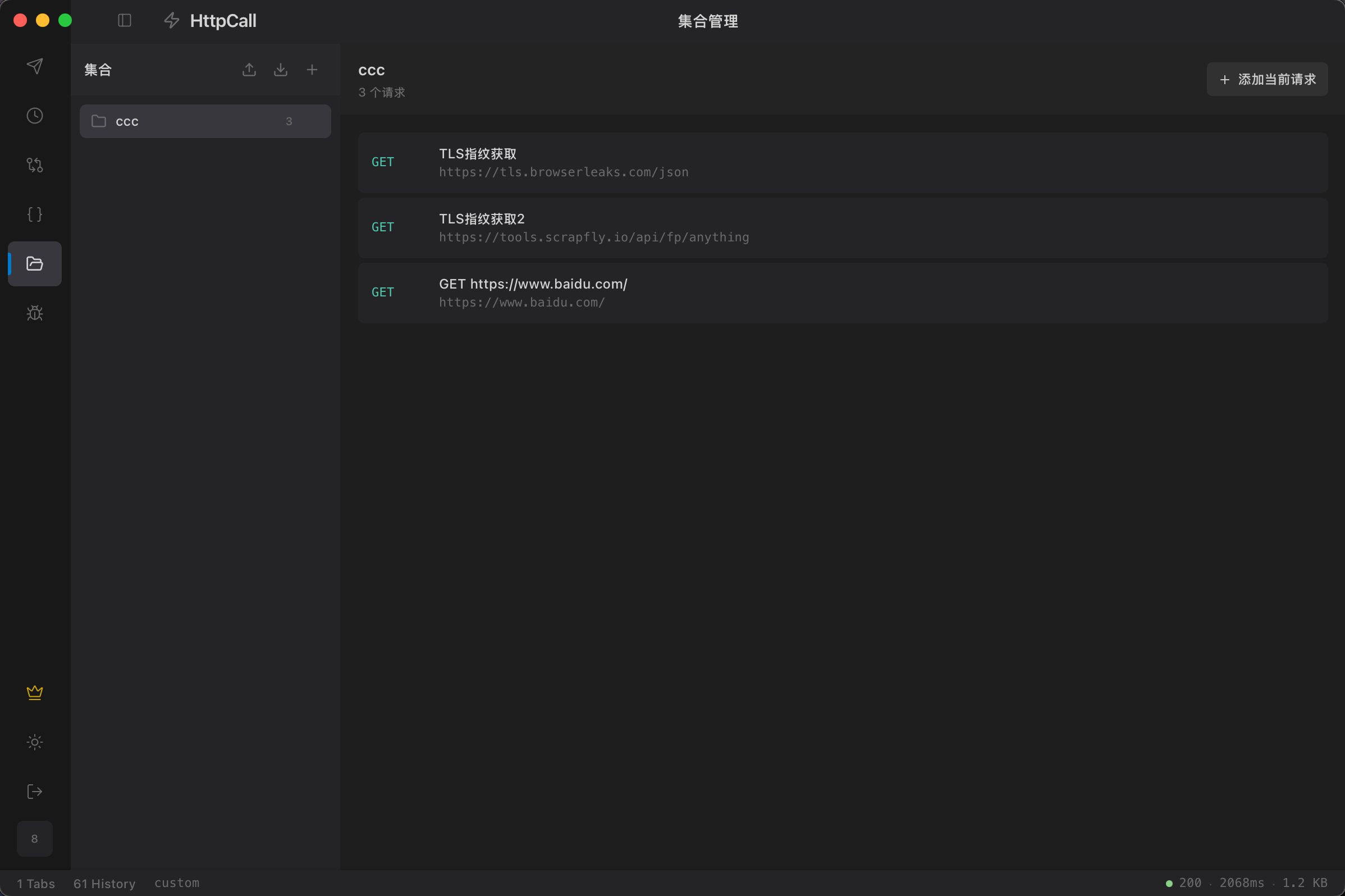Select the workflow icon in the sidebar
1345x896 pixels.
pyautogui.click(x=34, y=165)
